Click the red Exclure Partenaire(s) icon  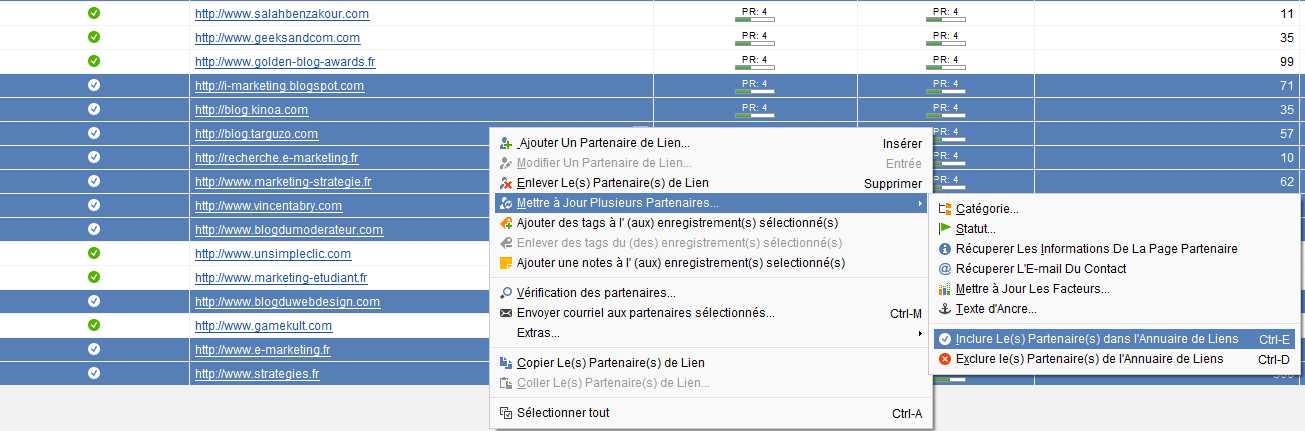pos(945,359)
